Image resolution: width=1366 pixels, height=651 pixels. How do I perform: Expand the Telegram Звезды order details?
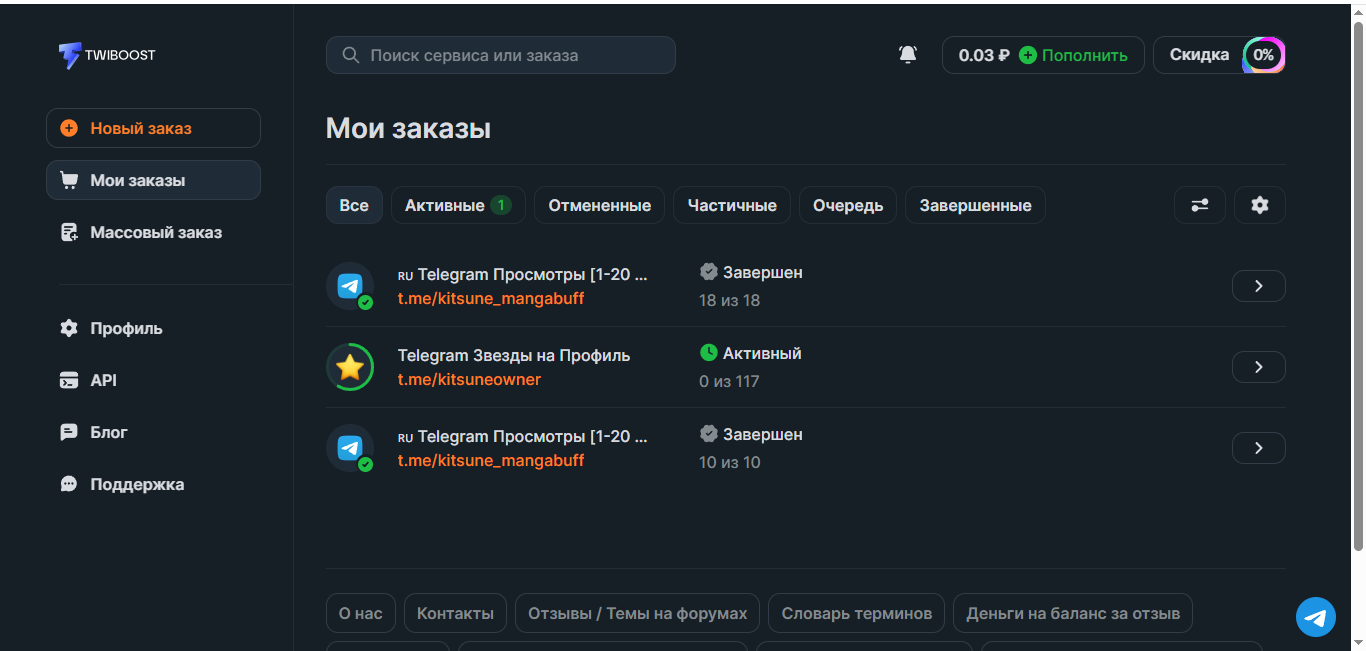coord(1258,367)
